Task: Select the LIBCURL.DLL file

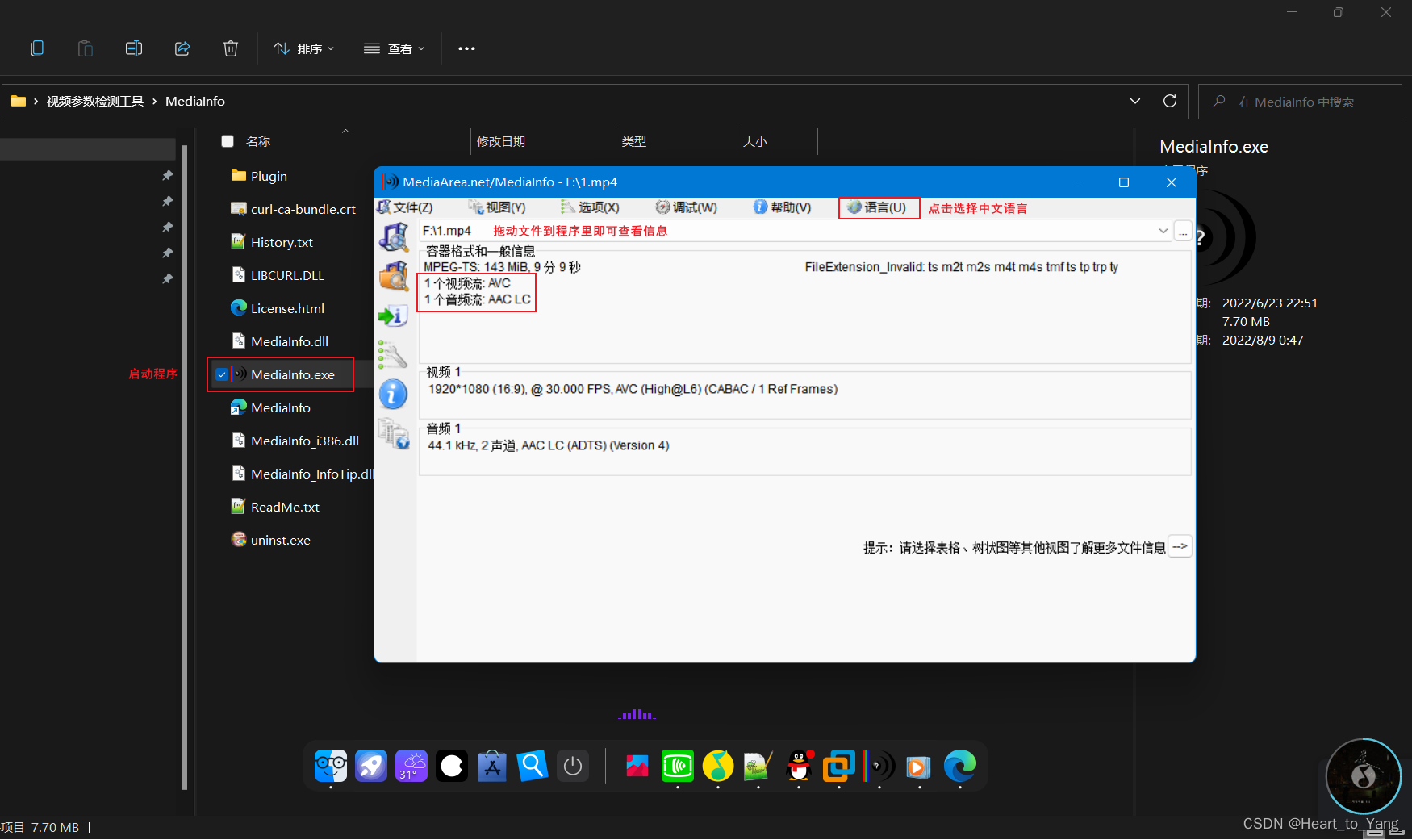Action: click(x=278, y=275)
